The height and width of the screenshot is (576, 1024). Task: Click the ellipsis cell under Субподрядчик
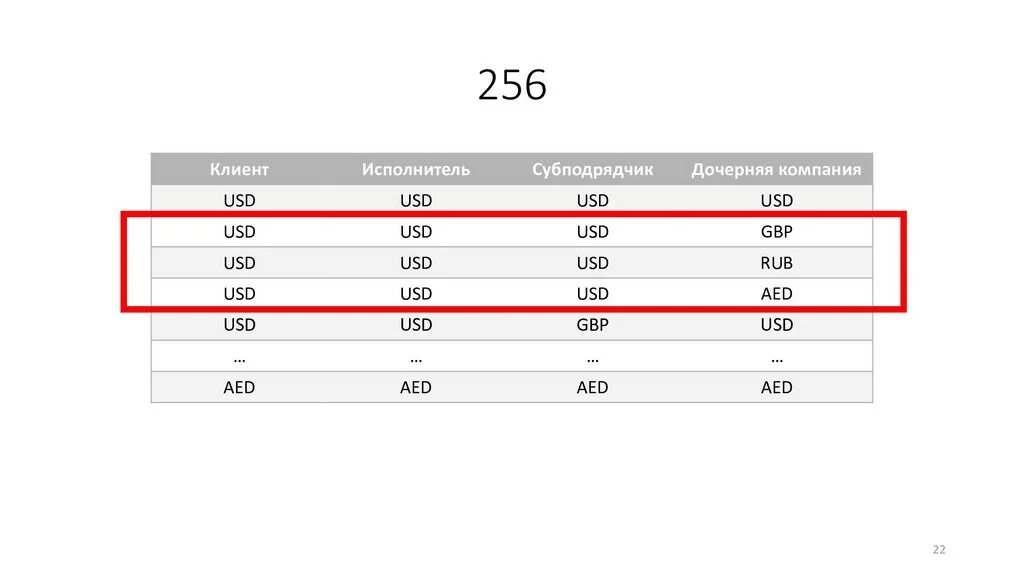tap(592, 356)
